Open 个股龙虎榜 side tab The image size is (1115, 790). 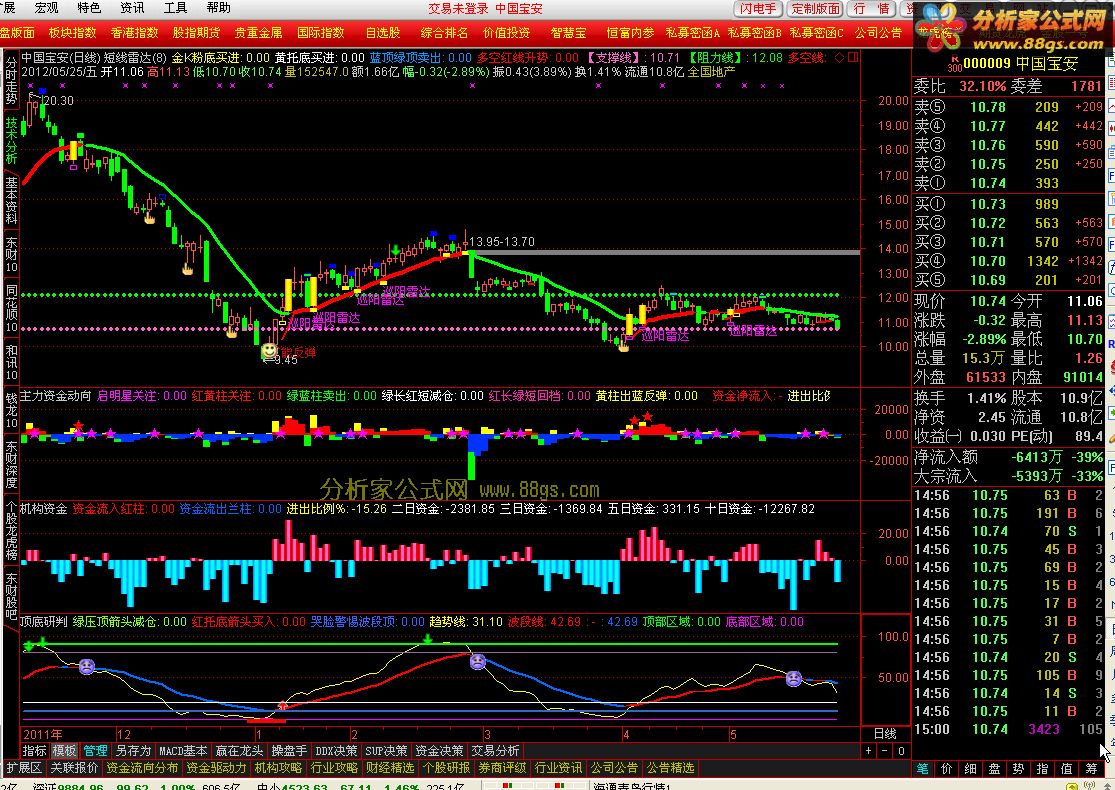click(x=11, y=531)
